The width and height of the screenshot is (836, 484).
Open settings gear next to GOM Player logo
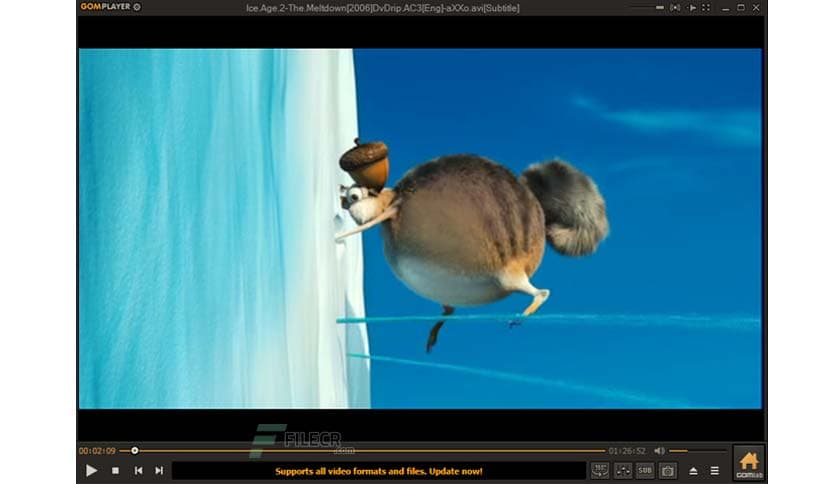(x=137, y=7)
